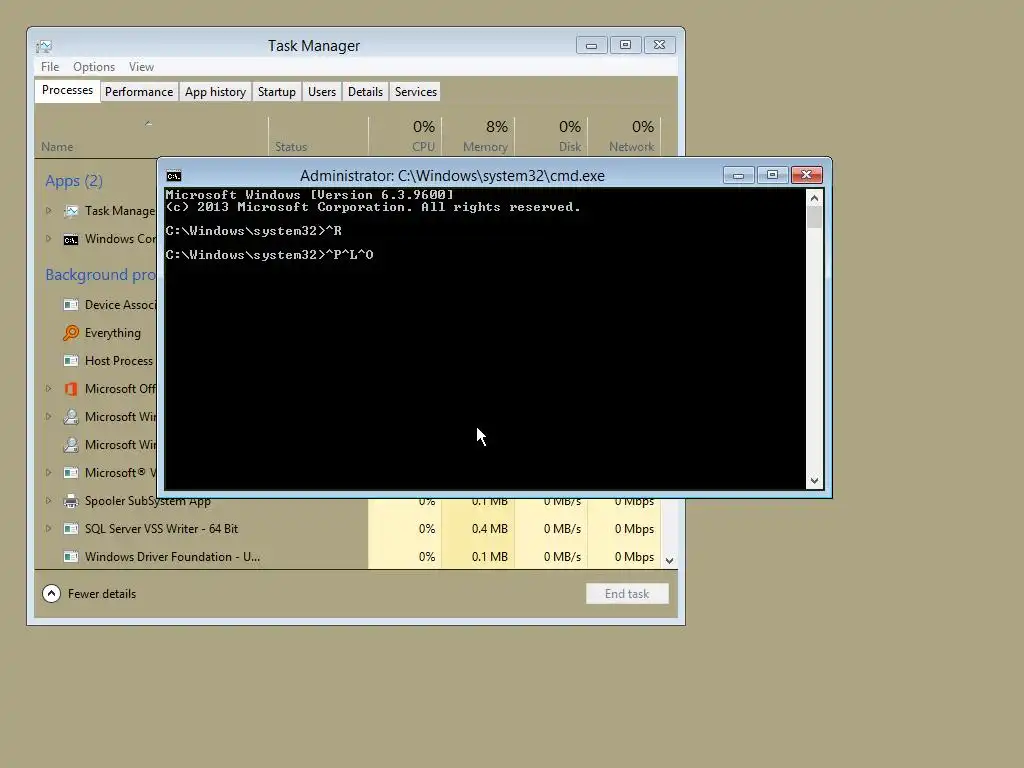Image resolution: width=1024 pixels, height=768 pixels.
Task: Minimize the cmd.exe window
Action: [739, 175]
